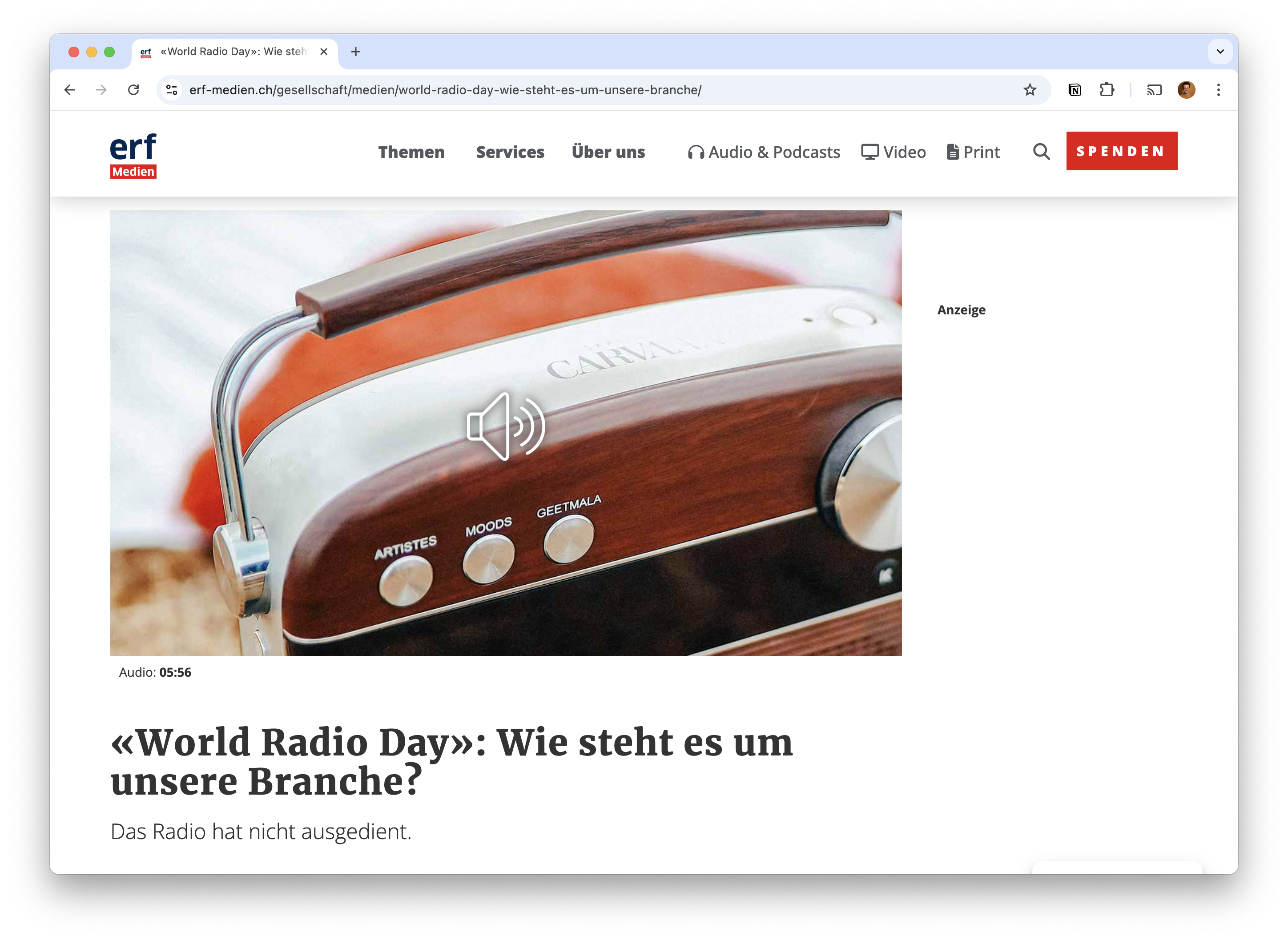Image resolution: width=1288 pixels, height=940 pixels.
Task: Play audio via speaker icon on image
Action: click(x=505, y=426)
